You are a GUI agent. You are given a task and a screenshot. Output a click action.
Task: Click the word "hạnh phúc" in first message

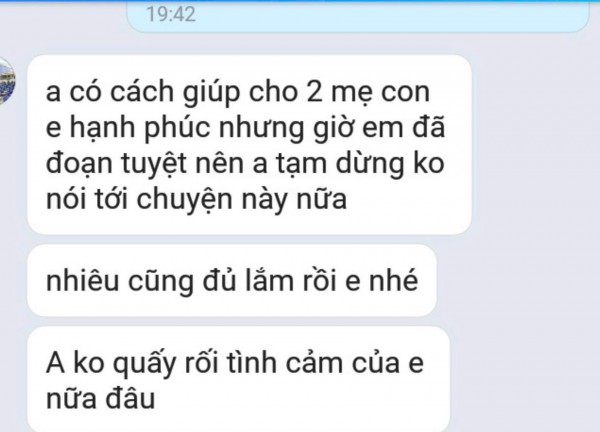140,128
